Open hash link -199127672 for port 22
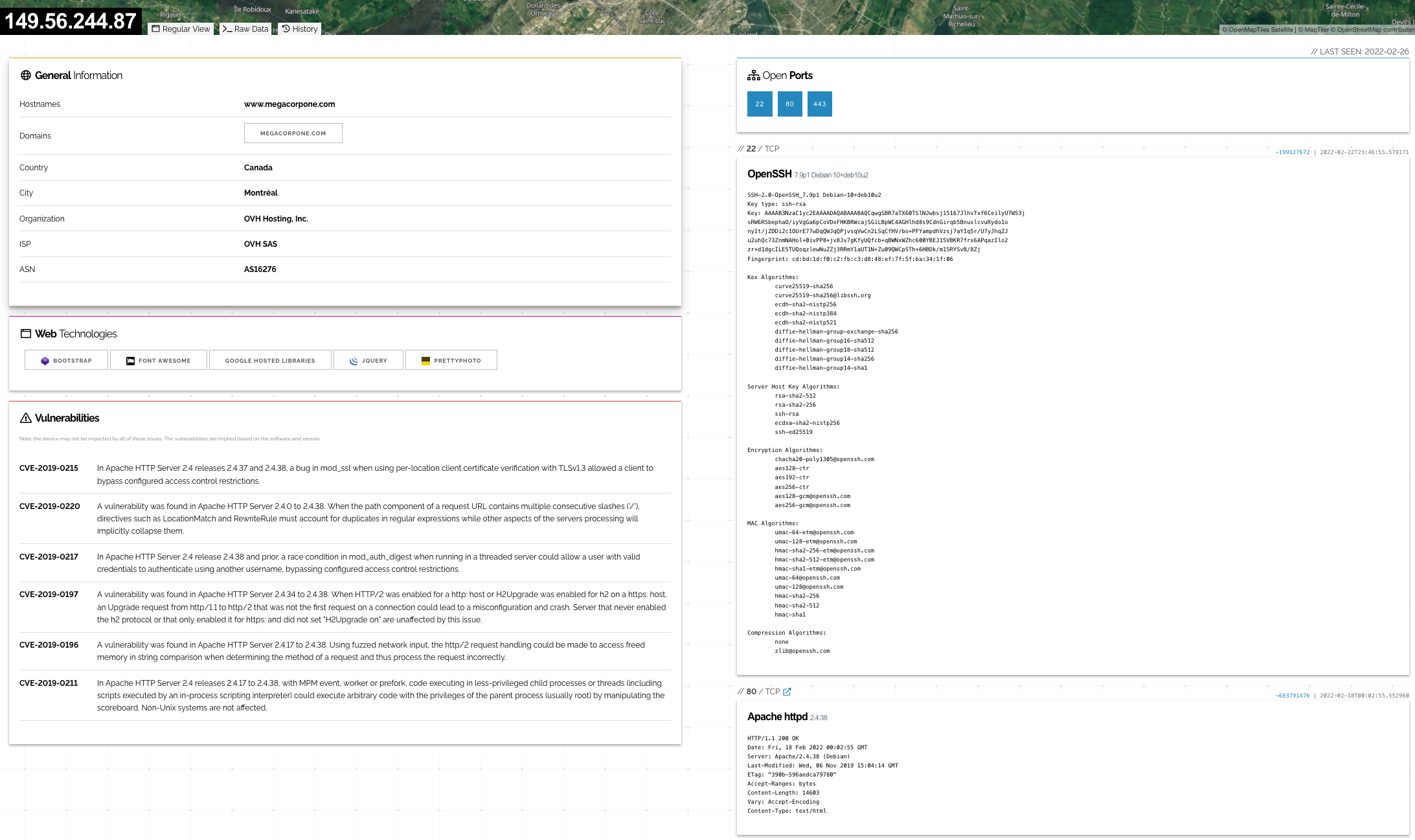 (x=1292, y=152)
